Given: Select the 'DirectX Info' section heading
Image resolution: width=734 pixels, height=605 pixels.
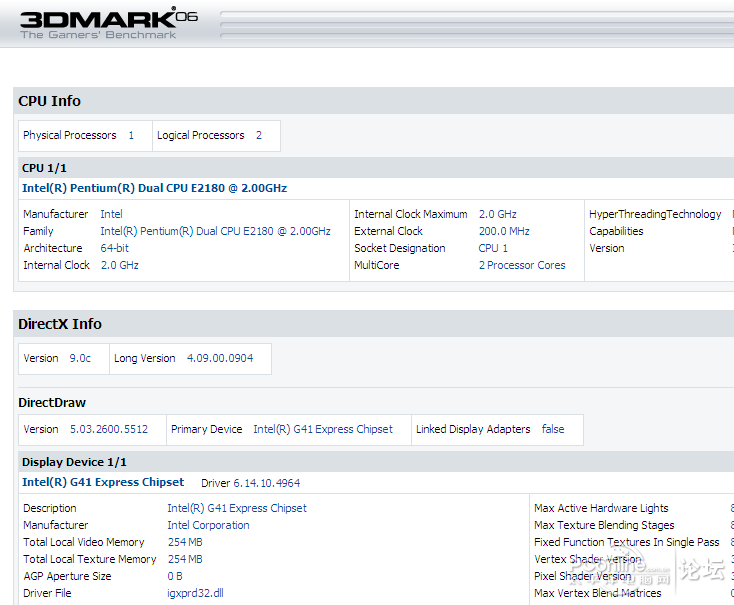Looking at the screenshot, I should tap(60, 324).
